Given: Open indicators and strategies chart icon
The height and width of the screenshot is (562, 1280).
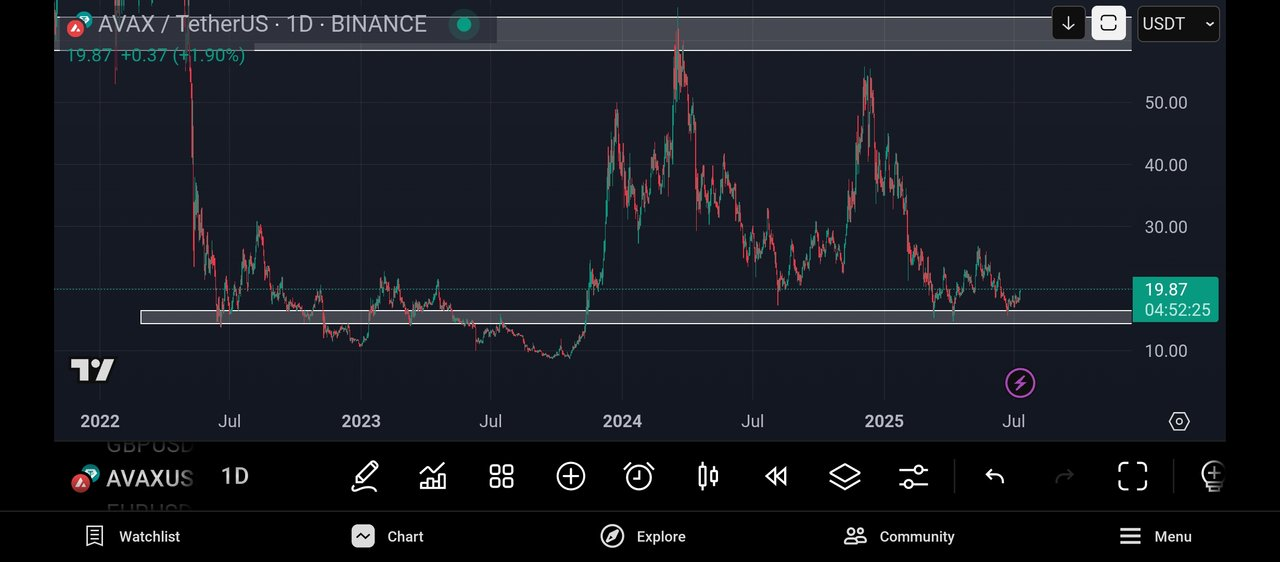Looking at the screenshot, I should tap(433, 476).
